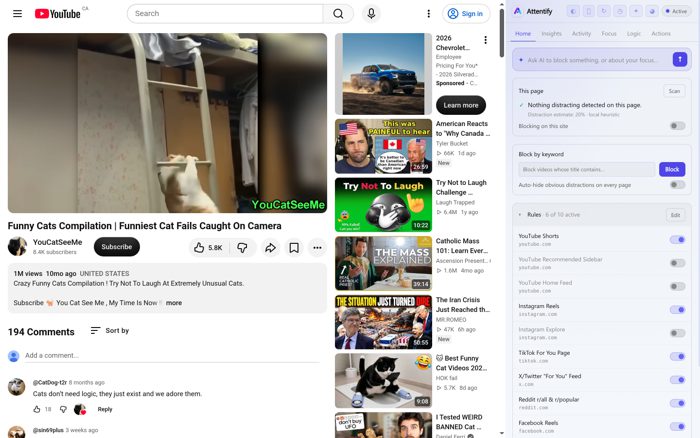Like the video (thumbs up 5.8K)
The width and height of the screenshot is (700, 438).
coord(208,247)
